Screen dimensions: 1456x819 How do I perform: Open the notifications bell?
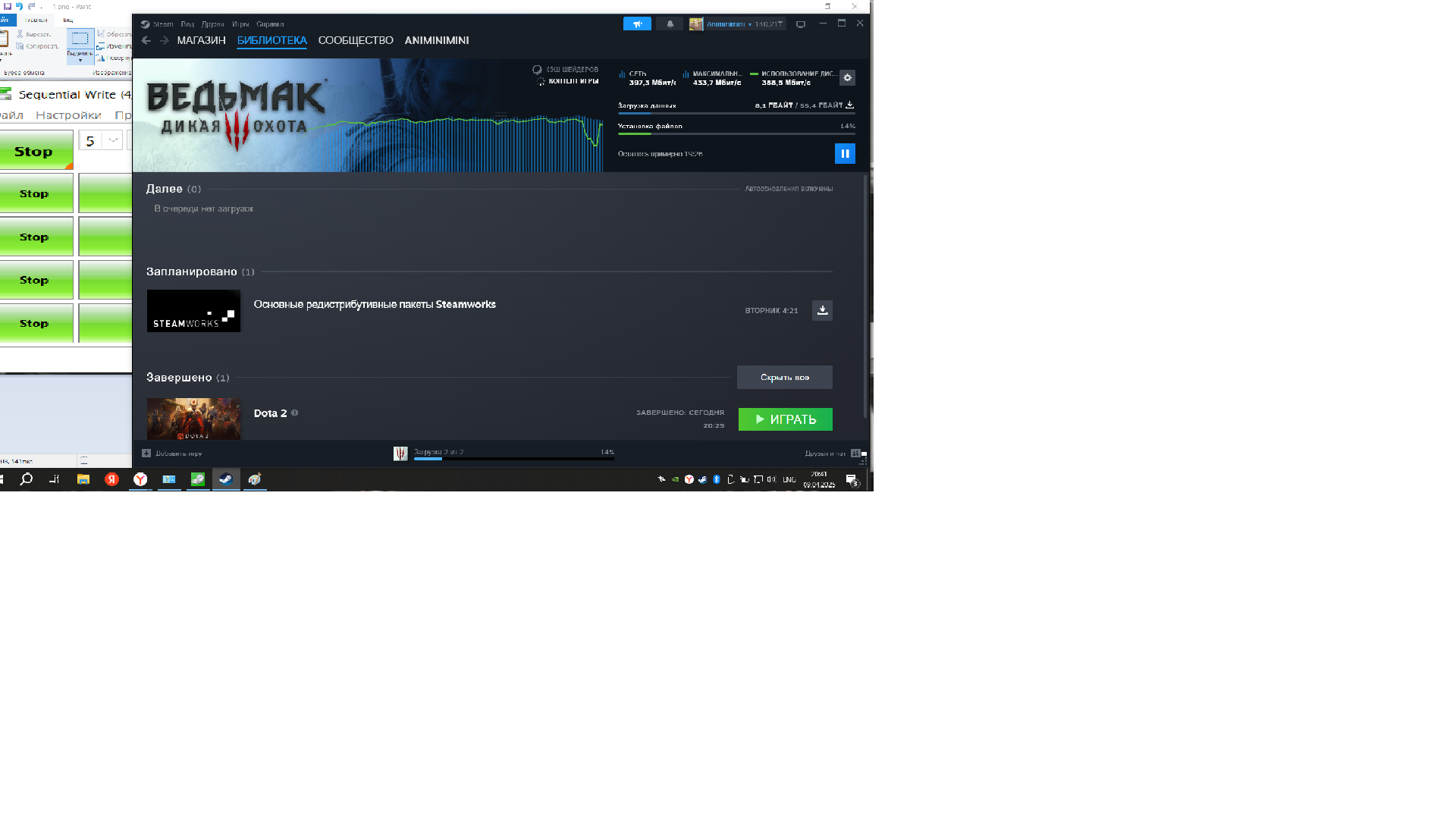670,24
